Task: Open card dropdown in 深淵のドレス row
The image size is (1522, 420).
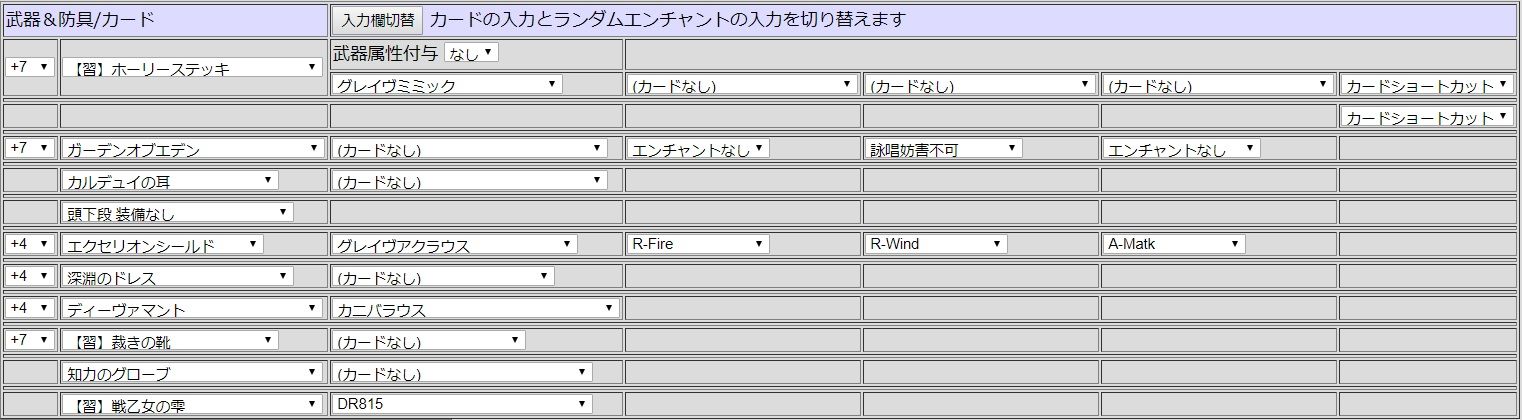Action: (443, 276)
